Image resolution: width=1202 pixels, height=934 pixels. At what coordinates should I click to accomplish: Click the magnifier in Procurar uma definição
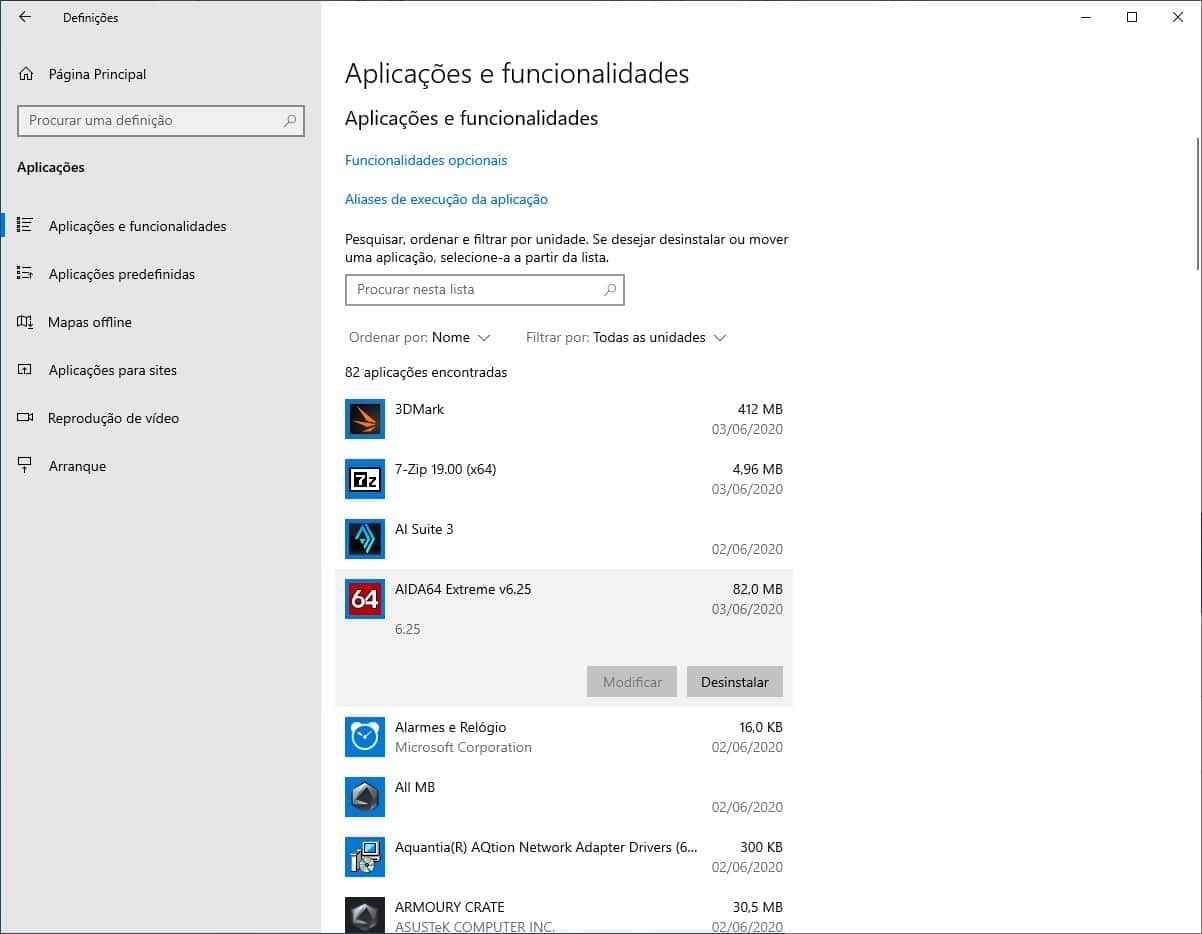pos(290,120)
